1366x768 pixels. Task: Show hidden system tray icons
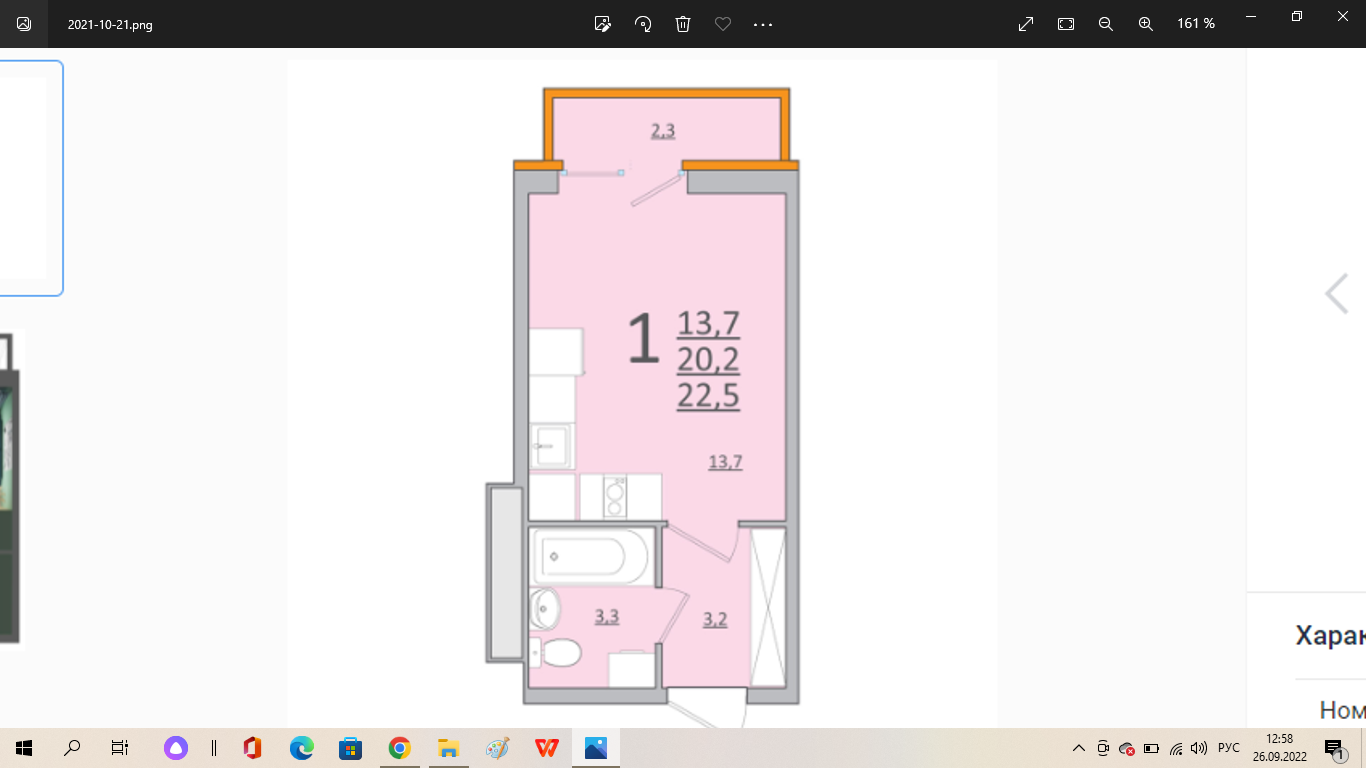coord(1078,748)
